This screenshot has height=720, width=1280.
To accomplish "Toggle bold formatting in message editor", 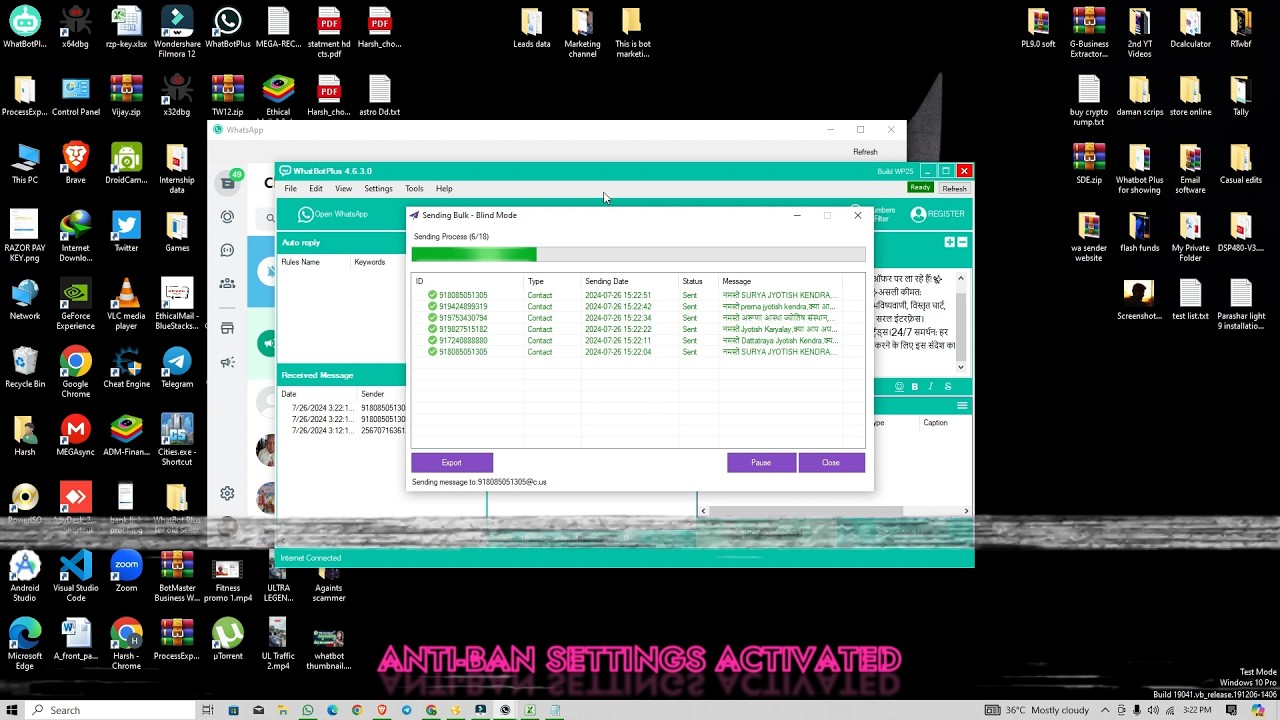I will (x=914, y=386).
